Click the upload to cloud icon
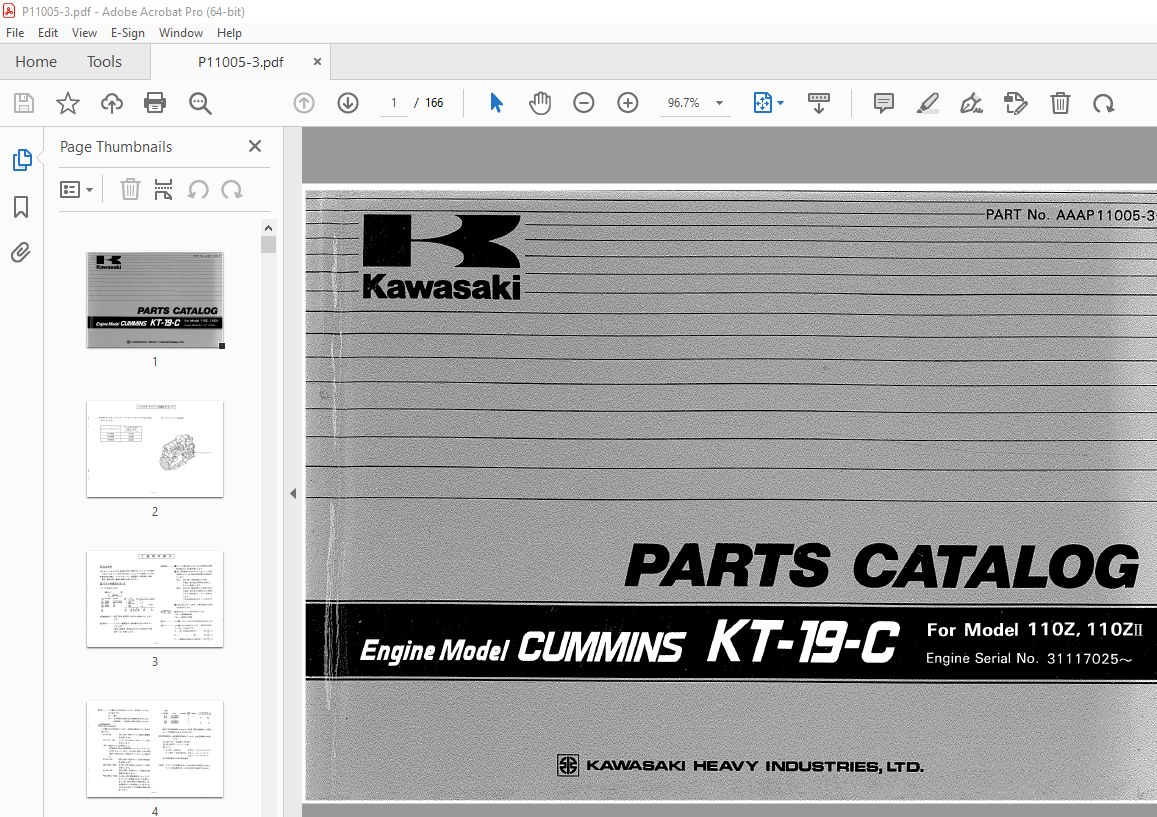 click(x=111, y=103)
